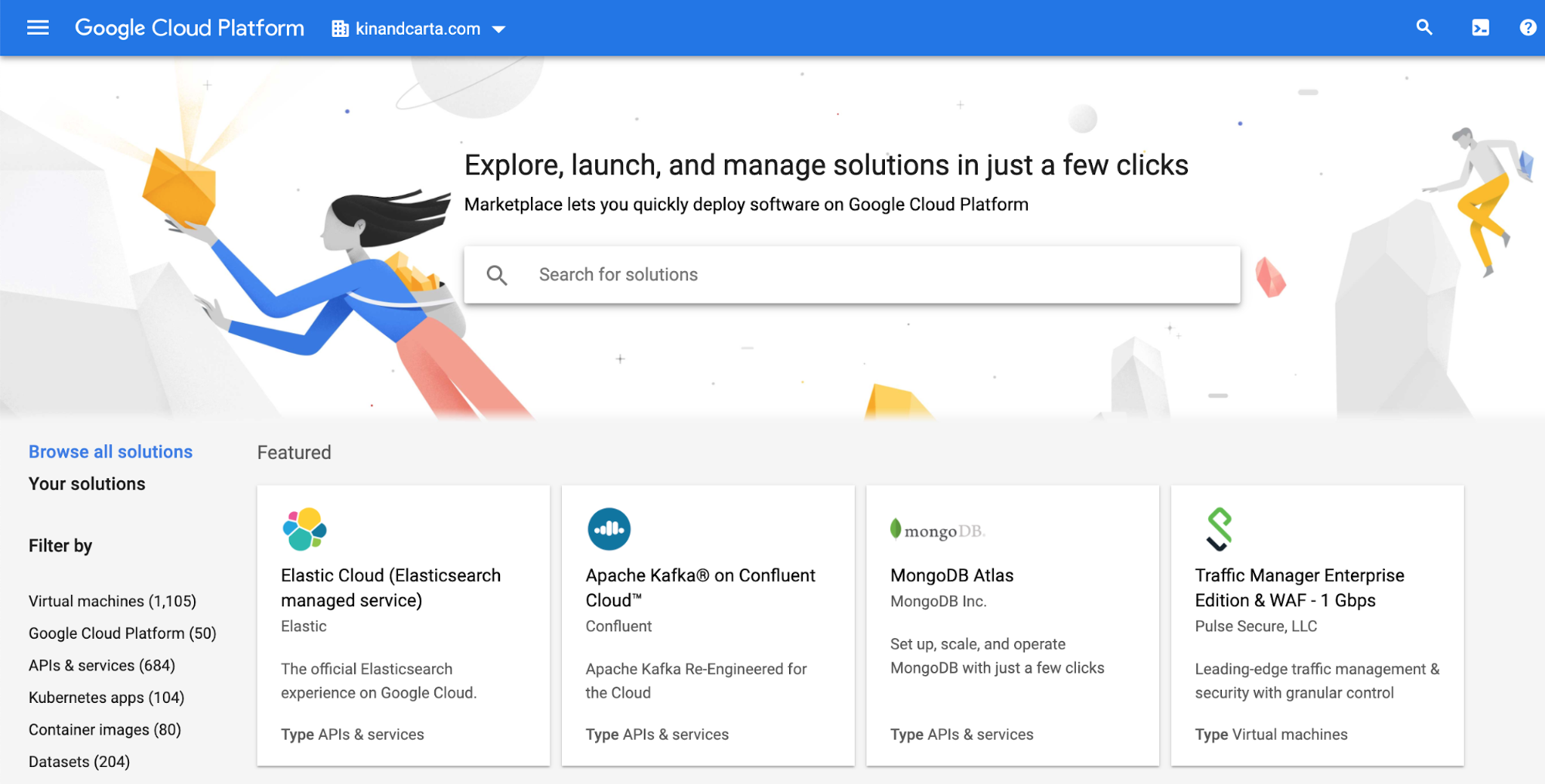Filter by Google Cloud Platform (50)

click(x=122, y=633)
